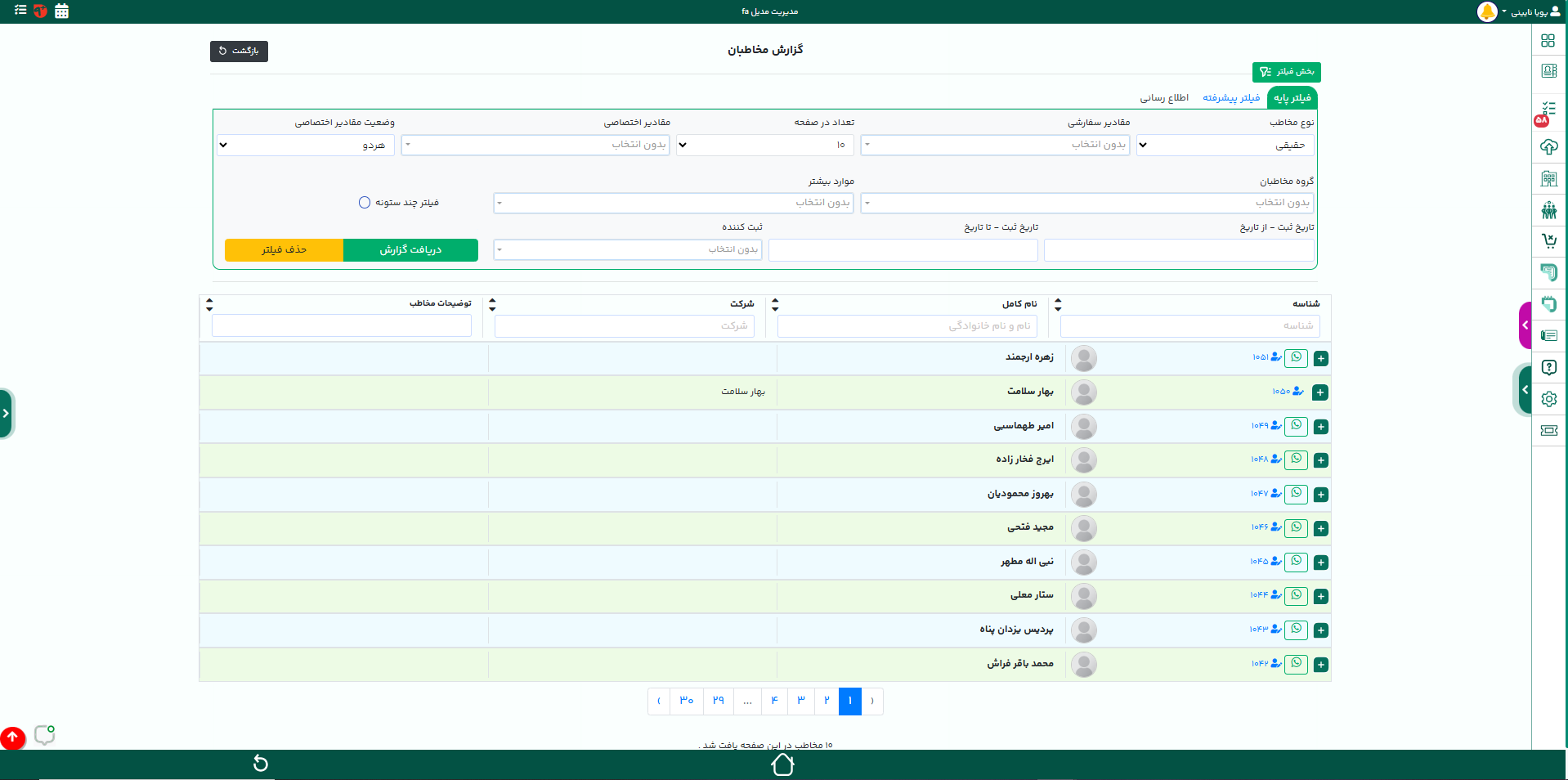Open shopping cart icon in right sidebar
Viewport: 1568px width, 780px height.
tap(1548, 240)
